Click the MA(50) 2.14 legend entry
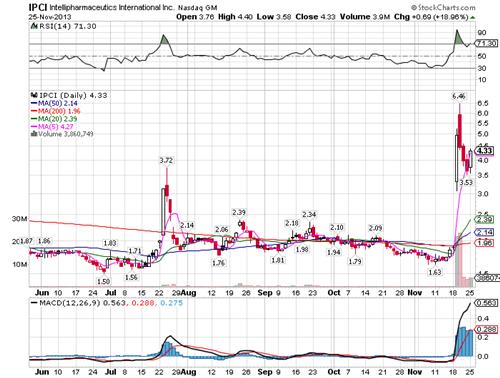Screen dimensions: 500x378 coord(54,103)
